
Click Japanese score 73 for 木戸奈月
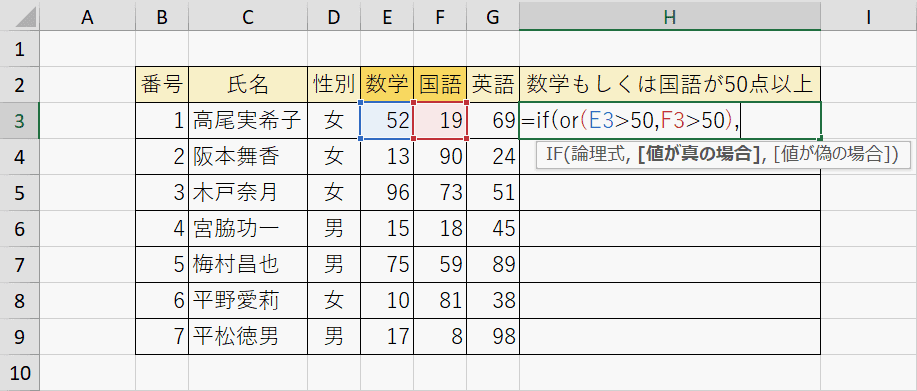pos(440,192)
